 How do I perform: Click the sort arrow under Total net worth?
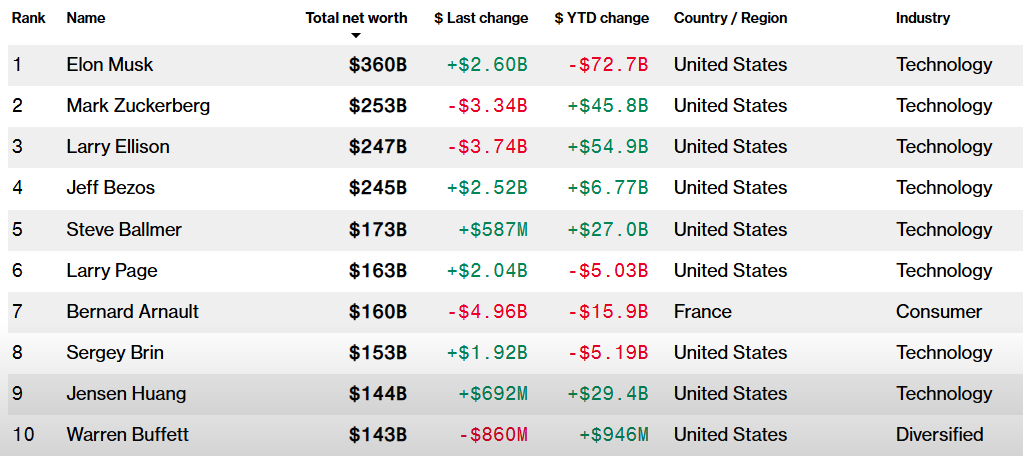click(x=356, y=36)
